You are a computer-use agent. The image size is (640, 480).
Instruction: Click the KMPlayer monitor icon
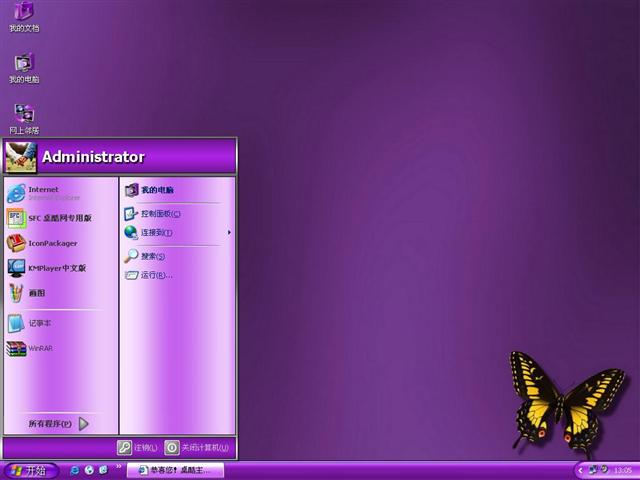(x=16, y=268)
